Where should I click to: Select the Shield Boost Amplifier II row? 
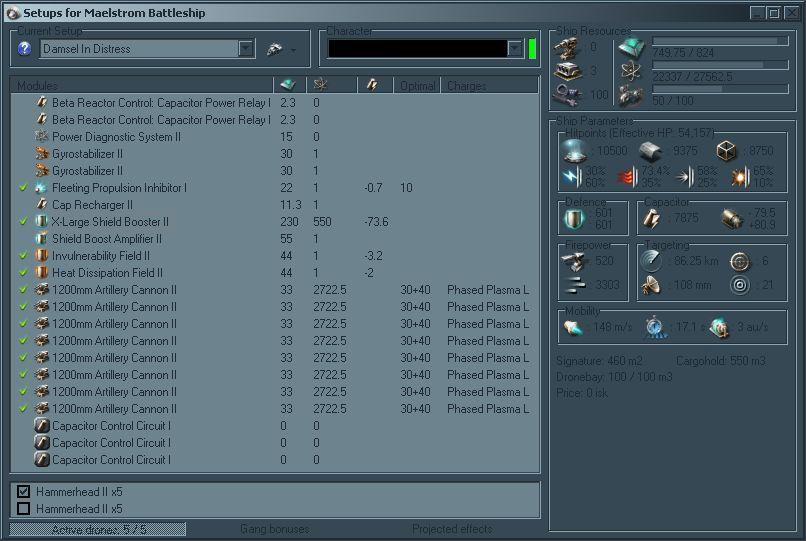pos(275,239)
